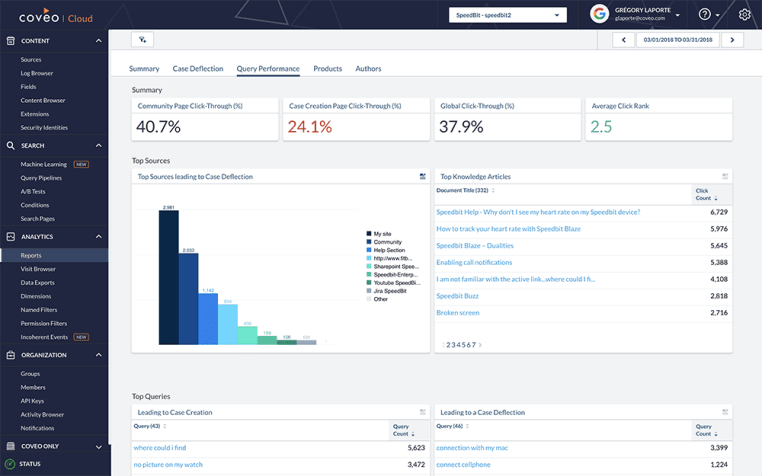This screenshot has height=476, width=762.
Task: Open the Speedbit Buzz article link
Action: coord(457,296)
